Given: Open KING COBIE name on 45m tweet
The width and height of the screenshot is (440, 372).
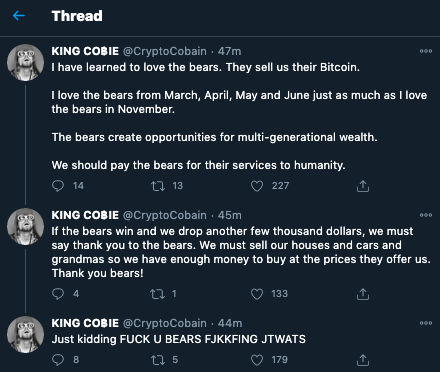Looking at the screenshot, I should click(85, 215).
